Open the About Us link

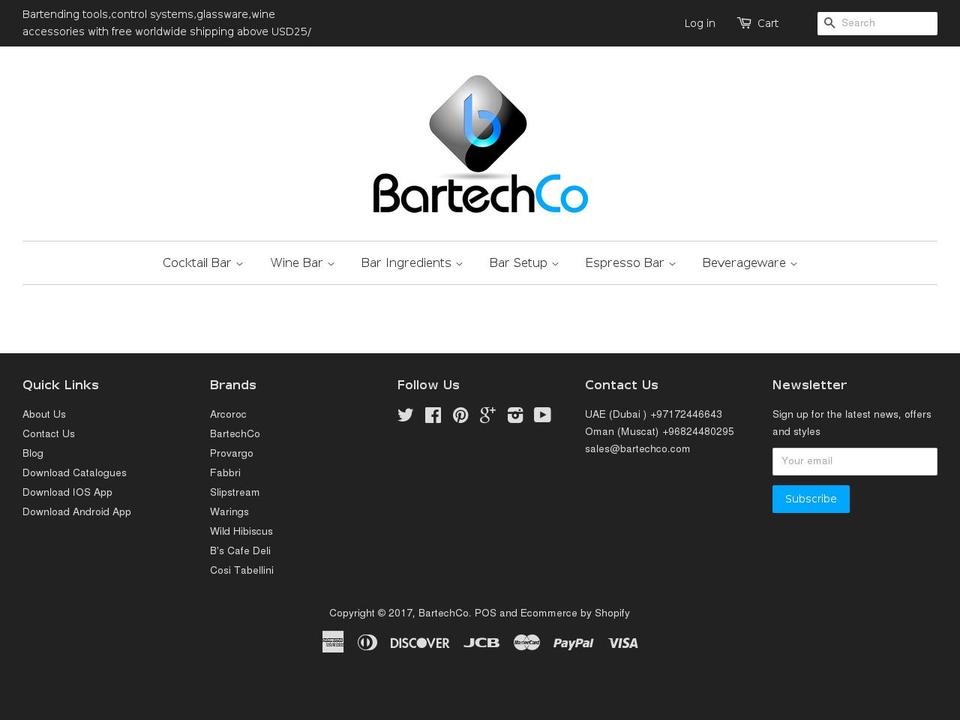coord(44,414)
